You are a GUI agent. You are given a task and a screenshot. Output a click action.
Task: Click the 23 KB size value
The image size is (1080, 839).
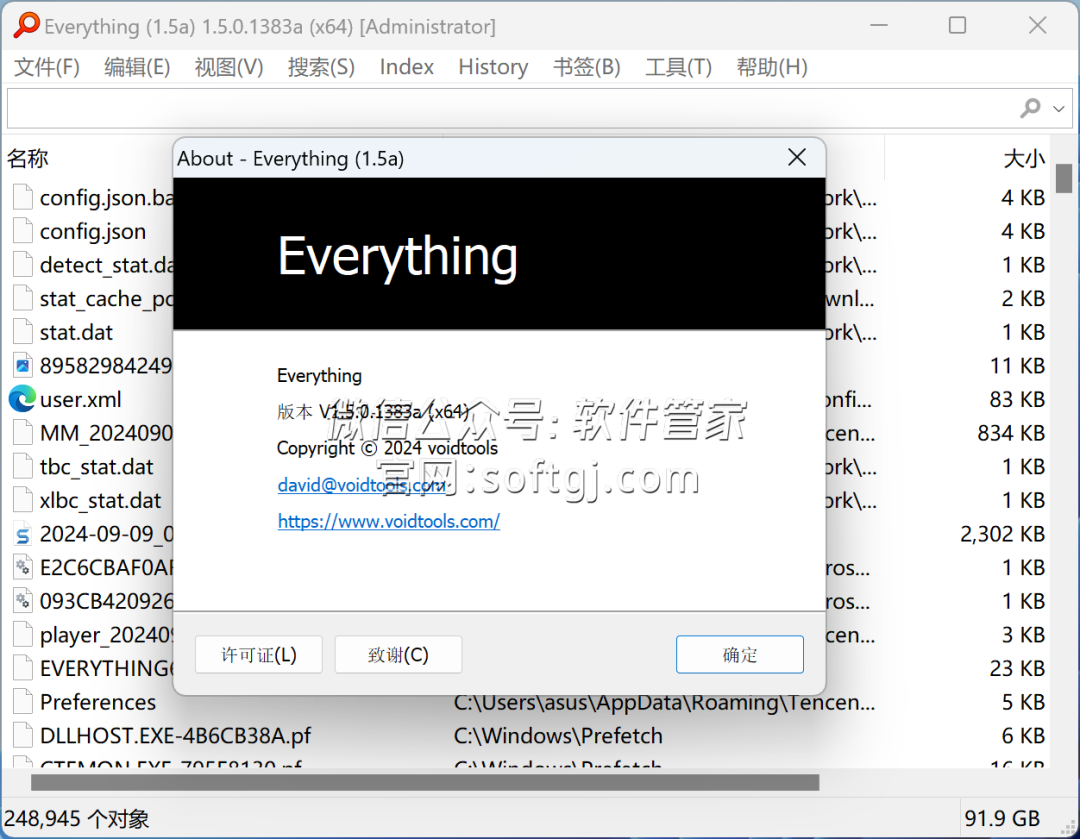(1017, 668)
